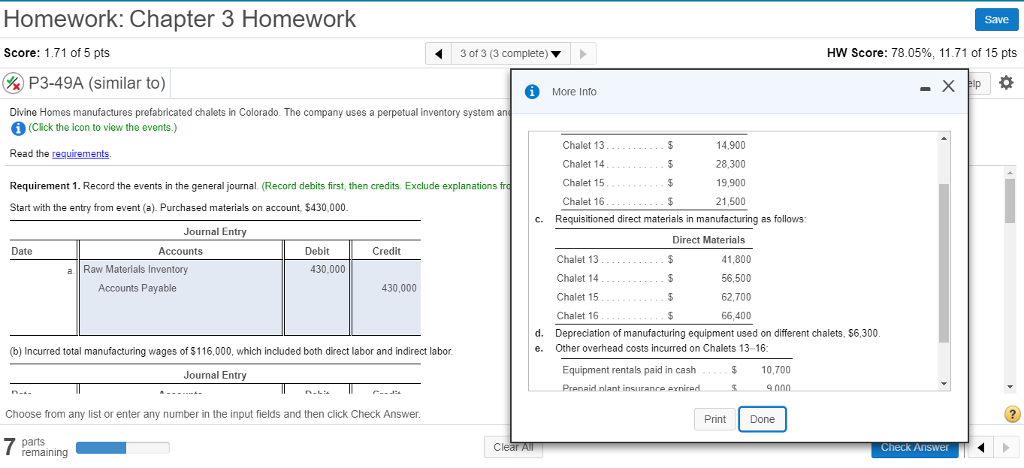The height and width of the screenshot is (468, 1024).
Task: Minimize the More Info dialog
Action: 925,88
